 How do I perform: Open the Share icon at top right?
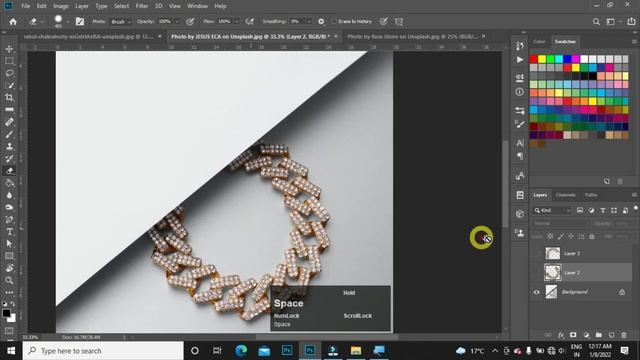pos(631,22)
